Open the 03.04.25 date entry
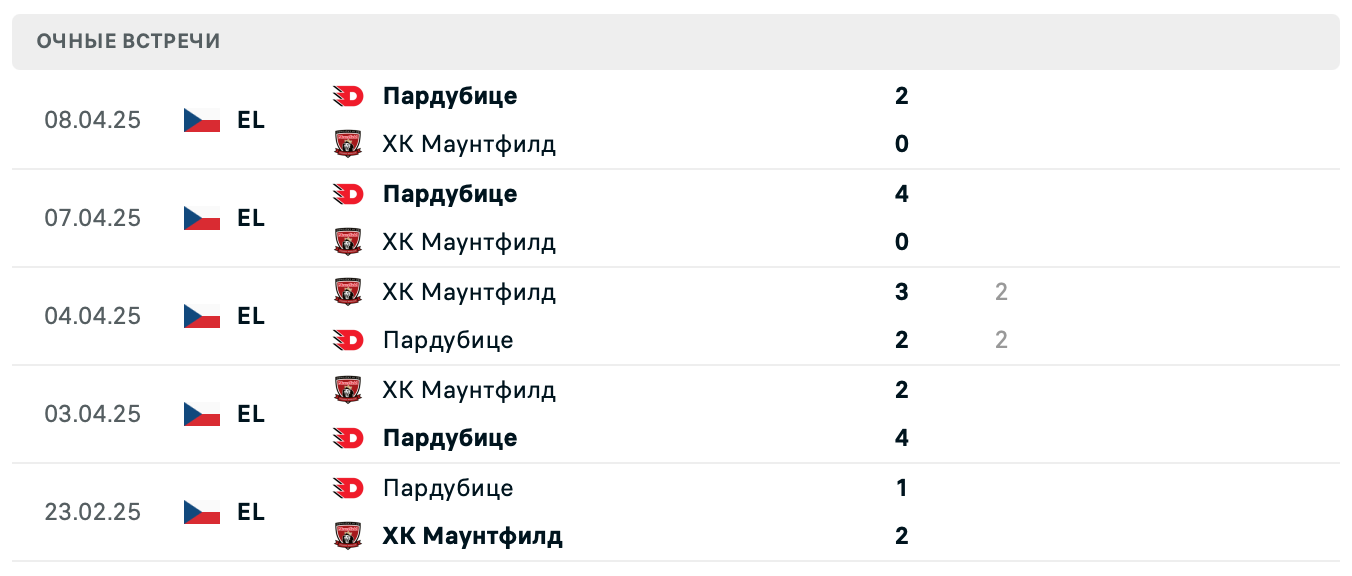Image resolution: width=1352 pixels, height=576 pixels. point(92,414)
